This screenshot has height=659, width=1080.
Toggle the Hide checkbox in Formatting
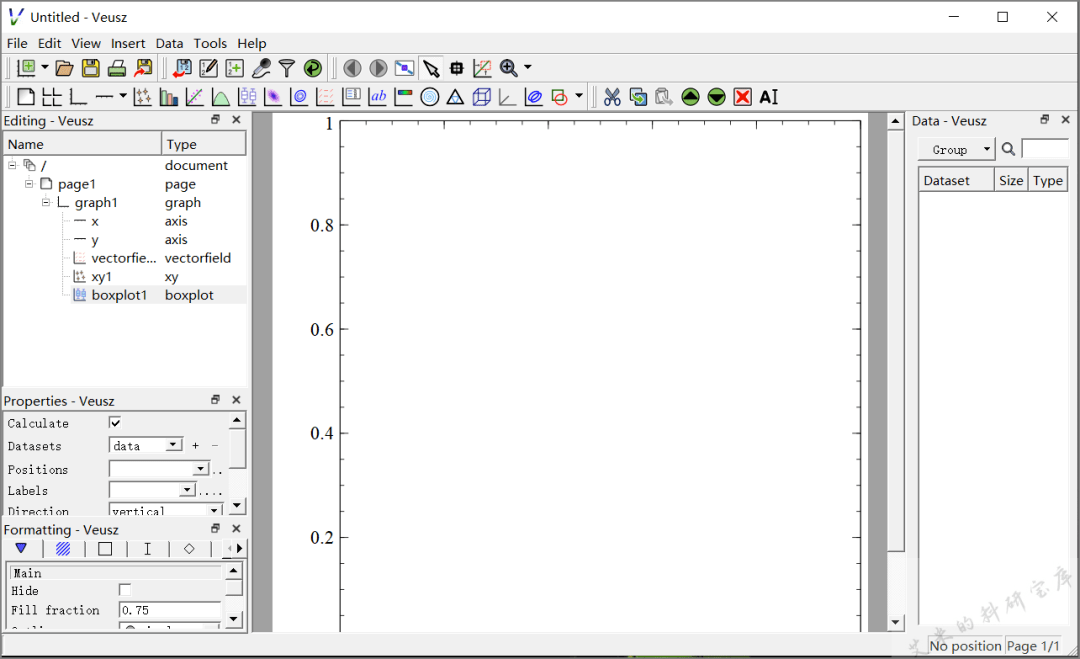tap(125, 590)
